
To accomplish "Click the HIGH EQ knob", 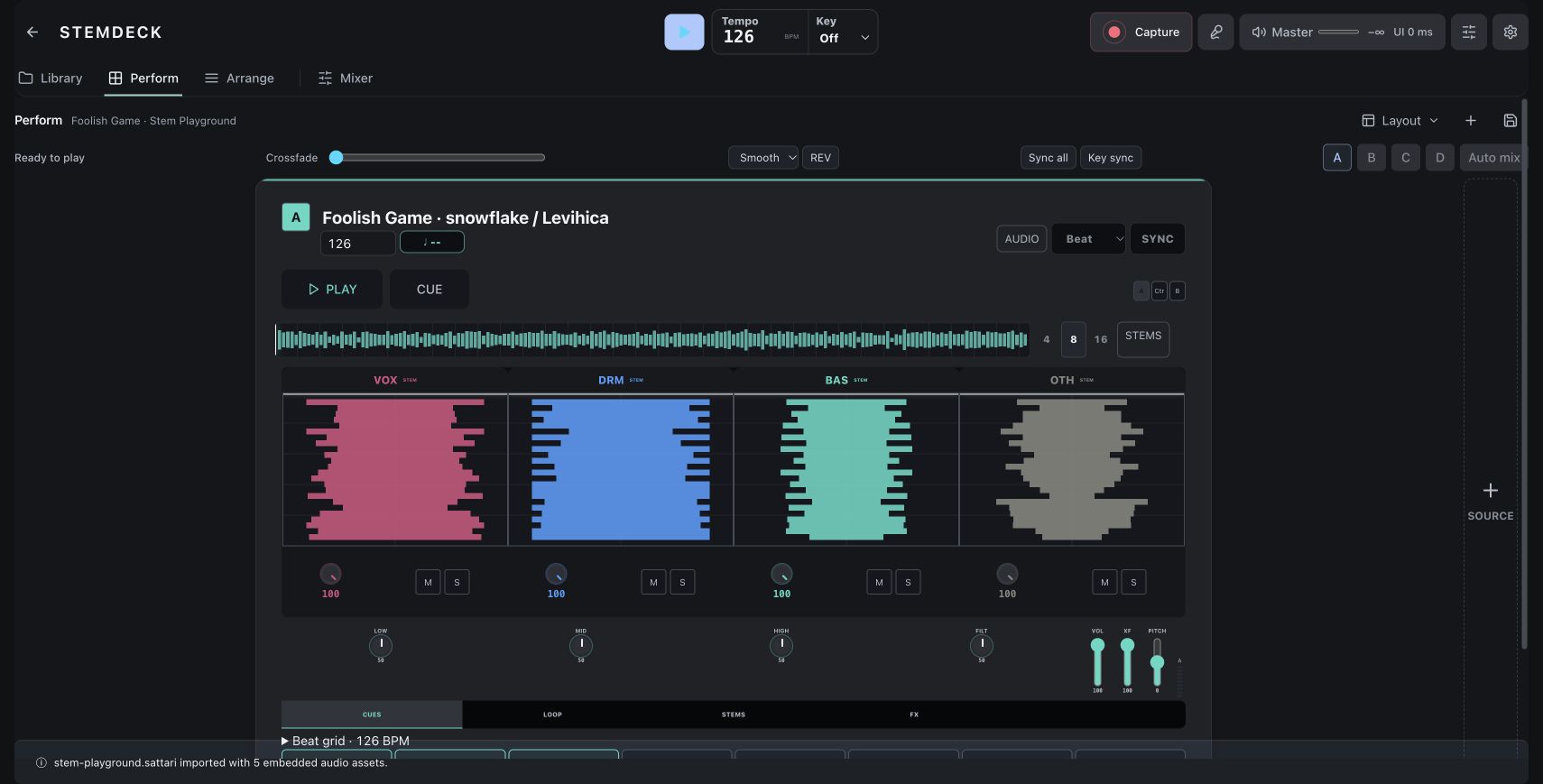I will [x=781, y=645].
